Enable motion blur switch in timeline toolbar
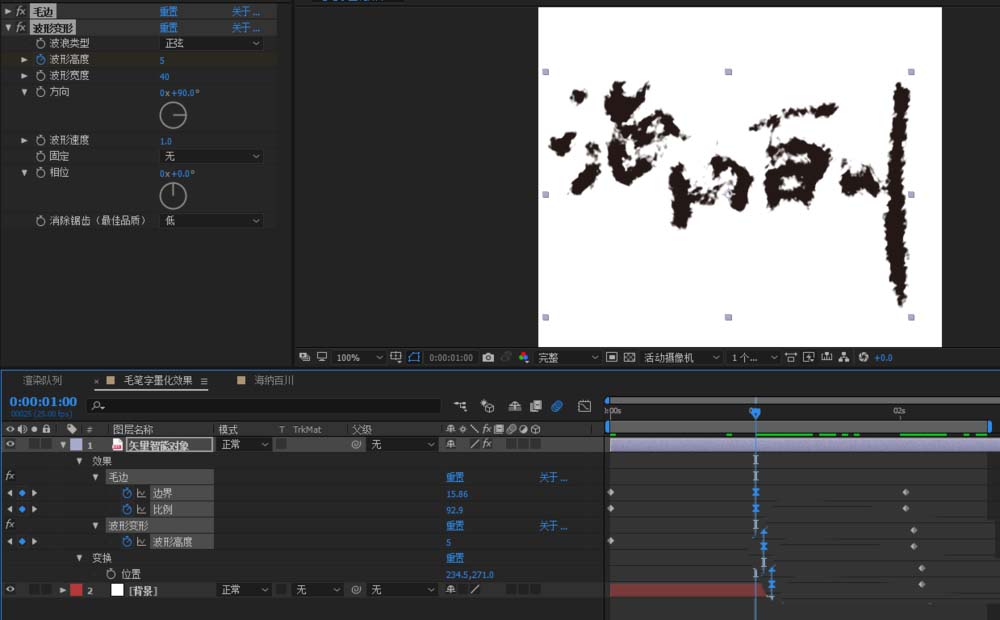 point(557,406)
